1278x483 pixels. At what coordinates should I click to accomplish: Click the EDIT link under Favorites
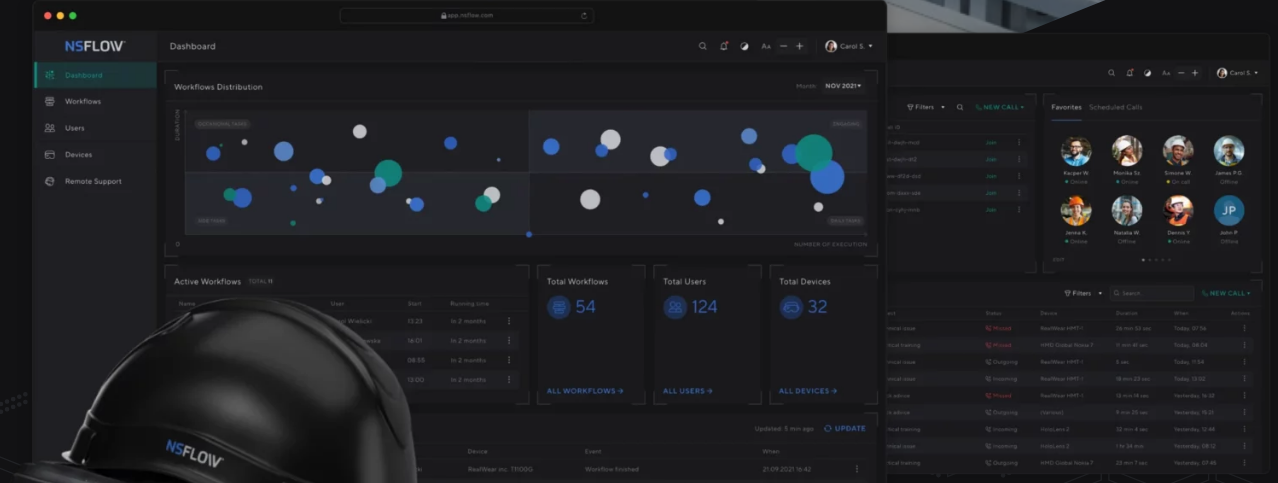click(x=1058, y=260)
